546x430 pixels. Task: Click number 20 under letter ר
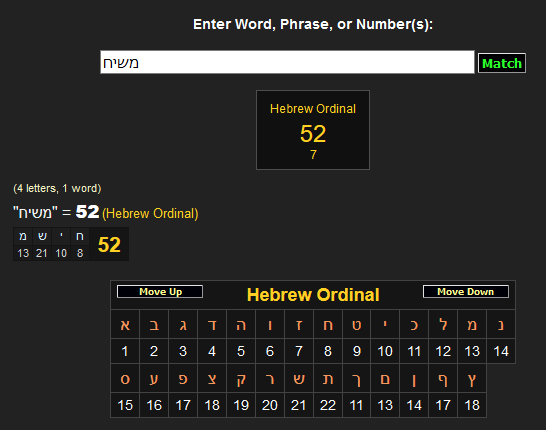coord(270,405)
